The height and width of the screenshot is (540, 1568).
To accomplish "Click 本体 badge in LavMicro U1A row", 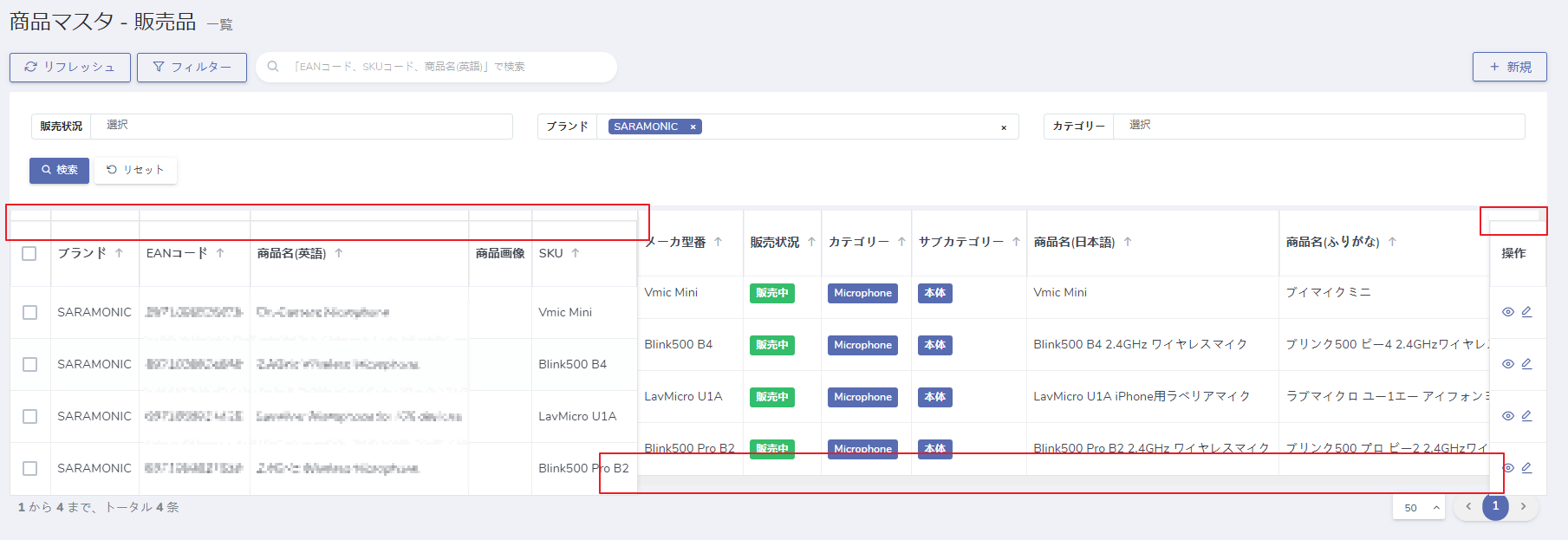I will coord(934,397).
